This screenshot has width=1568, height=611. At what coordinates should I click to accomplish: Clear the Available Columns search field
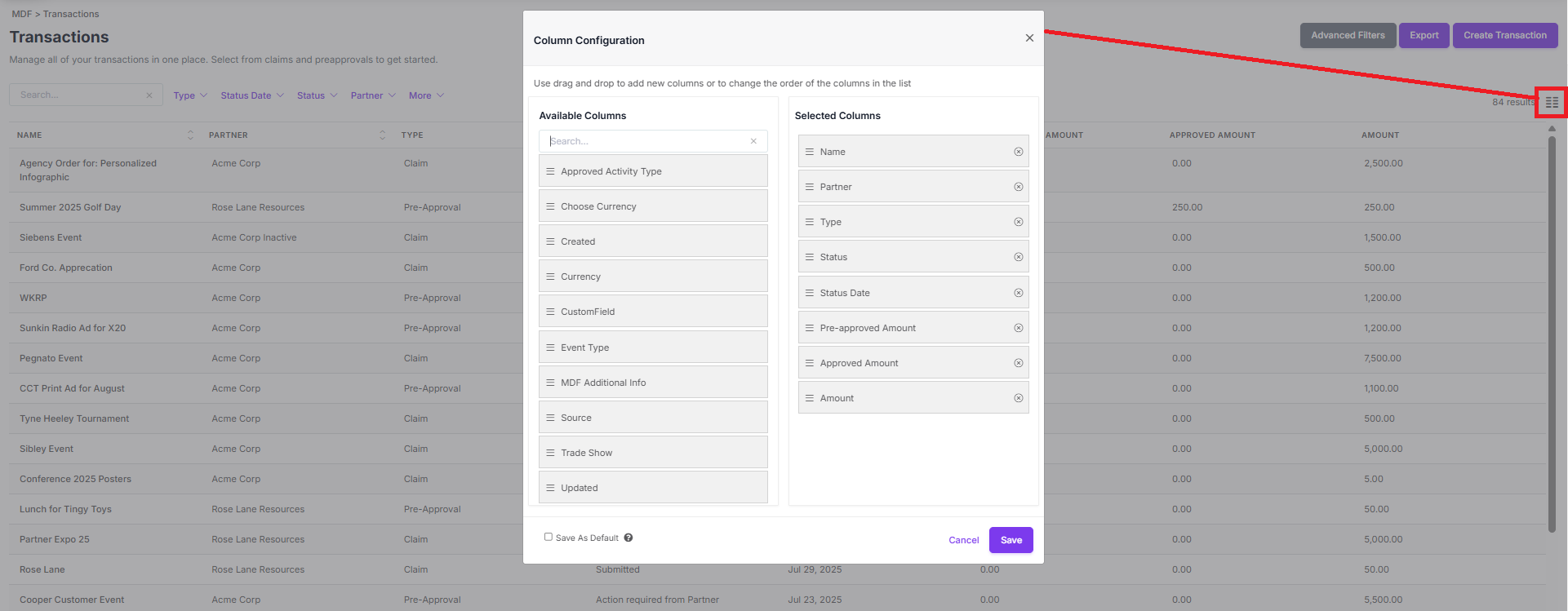(753, 141)
